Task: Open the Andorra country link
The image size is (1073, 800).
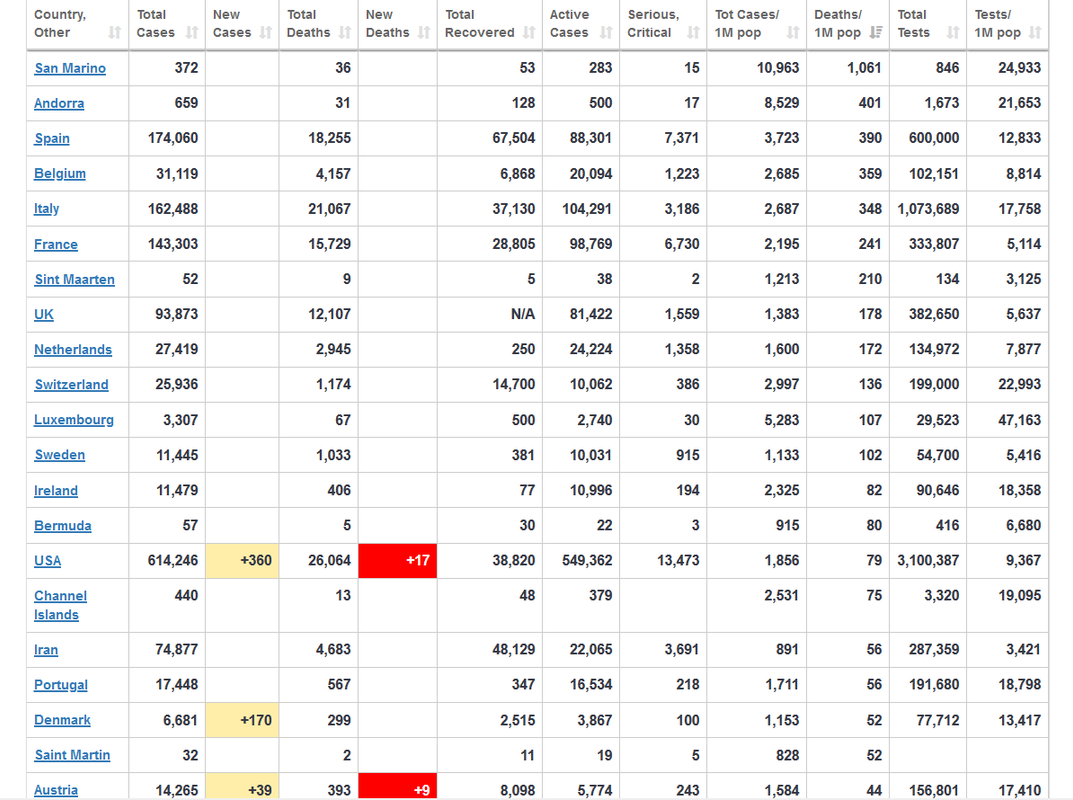Action: (x=59, y=103)
